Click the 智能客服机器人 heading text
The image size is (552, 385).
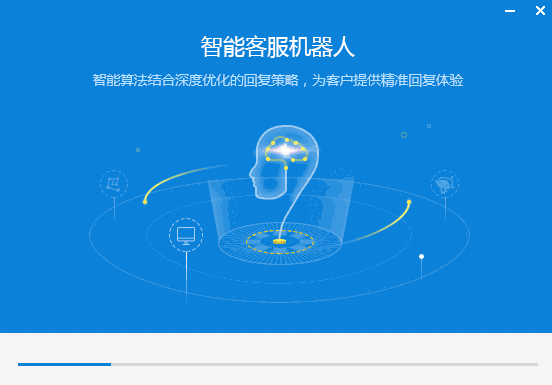point(277,47)
